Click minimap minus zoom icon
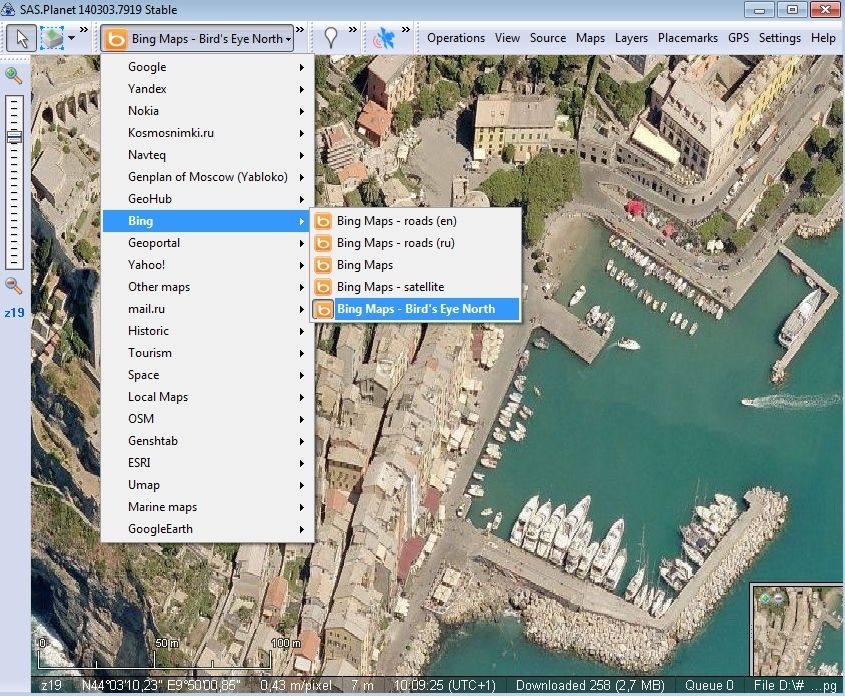This screenshot has height=696, width=845. [779, 597]
